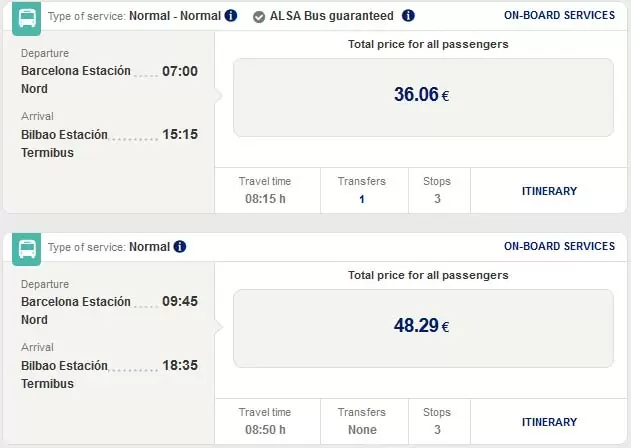Open info icon beside ALSA Bus guaranteed
The width and height of the screenshot is (631, 448).
pyautogui.click(x=408, y=16)
